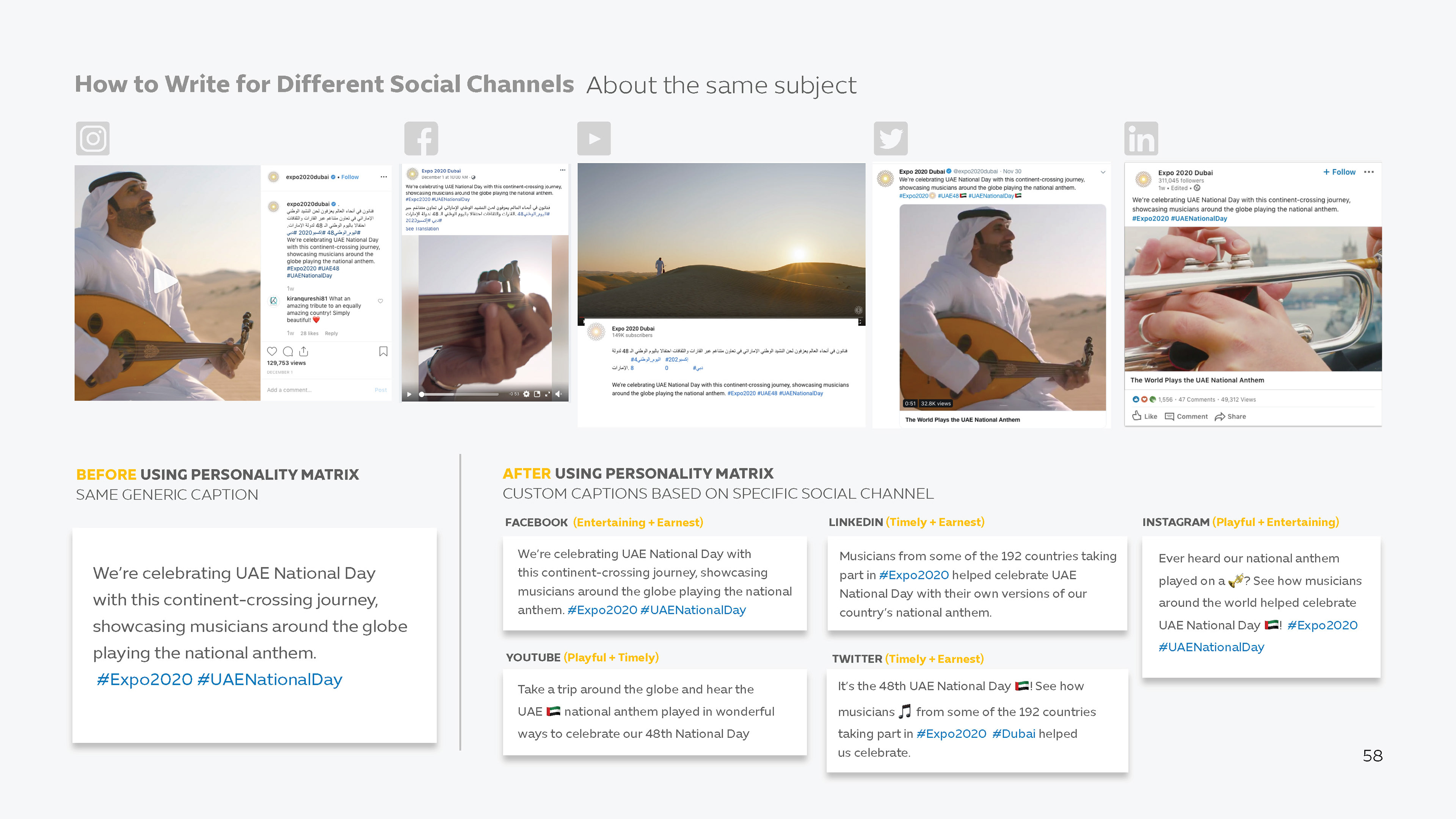Bookmark the Instagram post
Viewport: 1456px width, 819px height.
click(x=383, y=351)
